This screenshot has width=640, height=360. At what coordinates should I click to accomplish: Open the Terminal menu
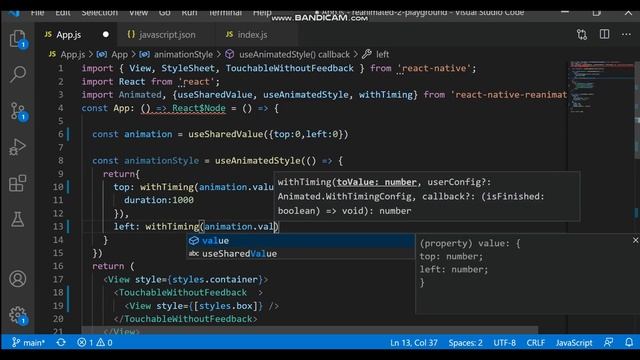point(225,12)
